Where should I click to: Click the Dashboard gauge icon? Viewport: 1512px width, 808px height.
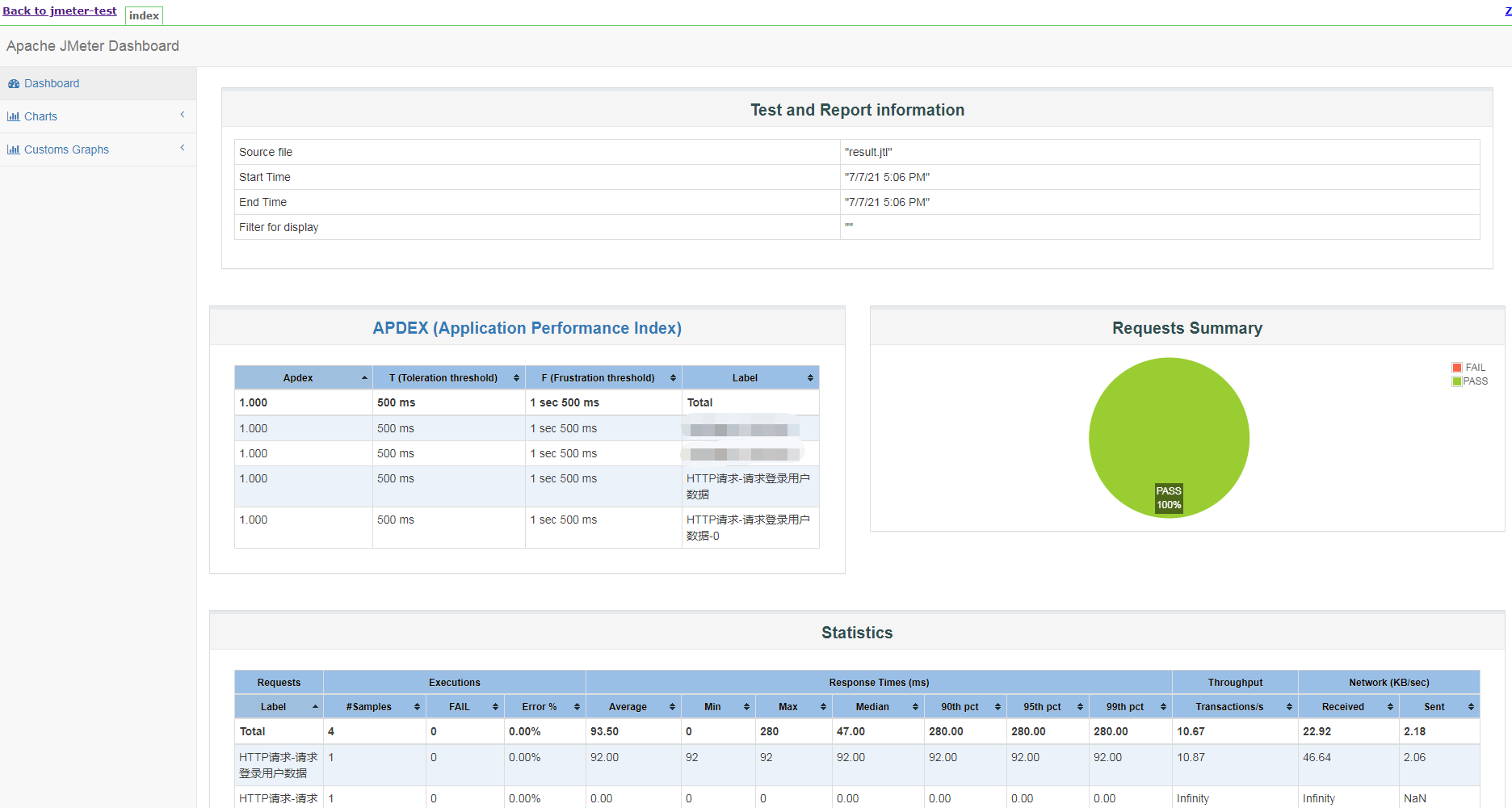click(x=14, y=83)
